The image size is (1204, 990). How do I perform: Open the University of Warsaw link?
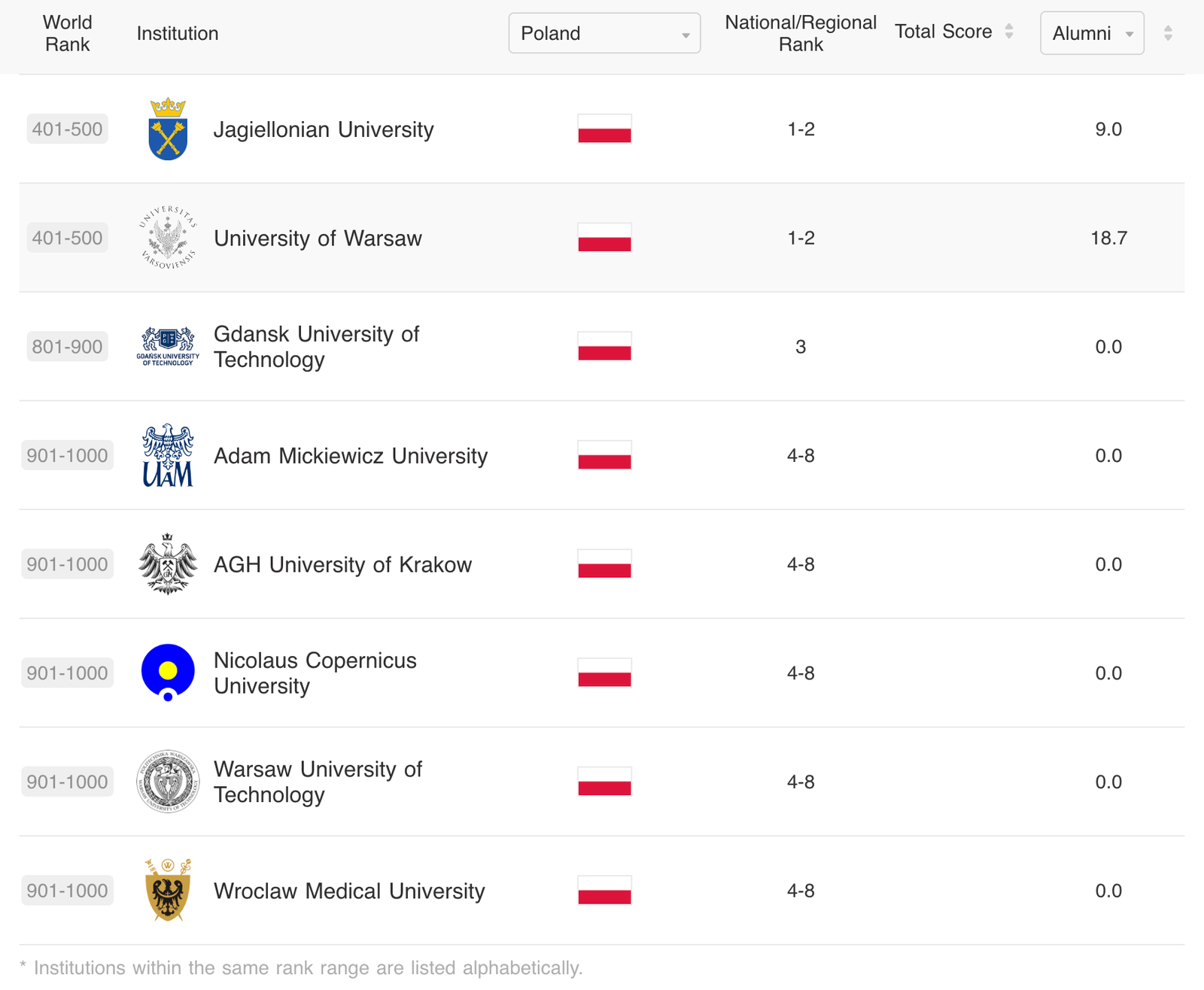coord(318,238)
